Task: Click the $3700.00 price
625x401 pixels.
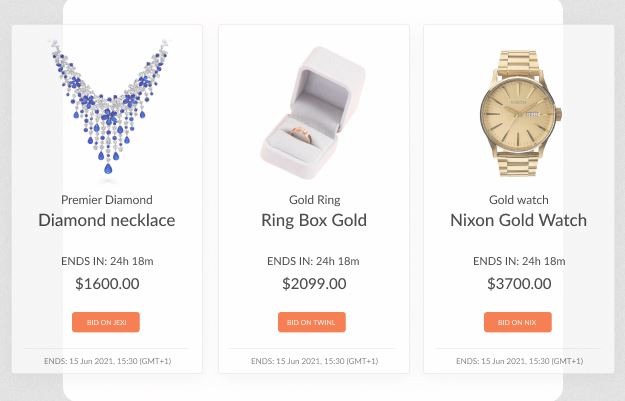Action: pyautogui.click(x=519, y=284)
